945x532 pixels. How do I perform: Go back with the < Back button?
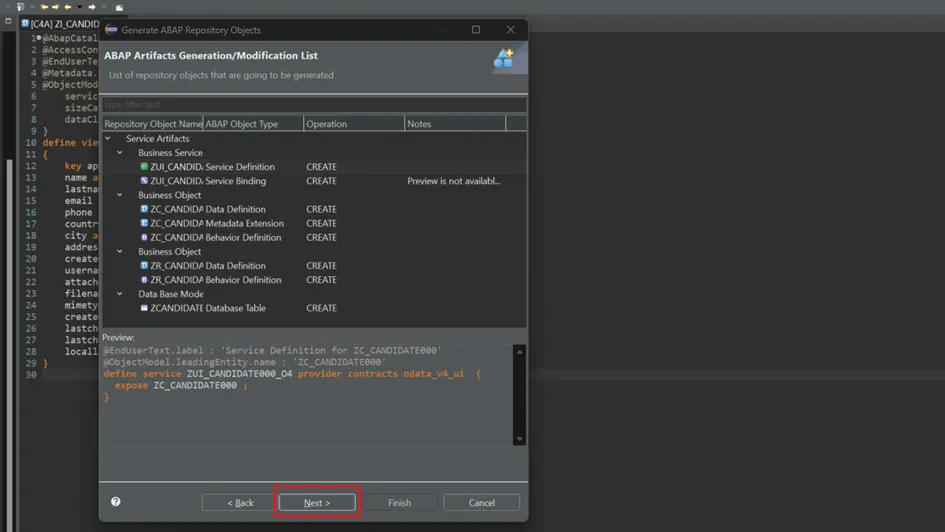pos(240,503)
